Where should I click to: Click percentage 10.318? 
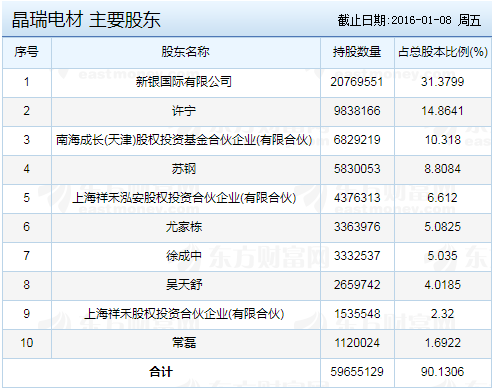click(x=443, y=140)
